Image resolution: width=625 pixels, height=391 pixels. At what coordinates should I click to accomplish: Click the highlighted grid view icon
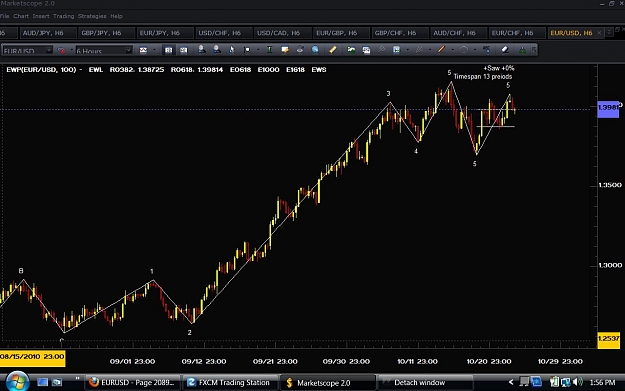coord(169,50)
